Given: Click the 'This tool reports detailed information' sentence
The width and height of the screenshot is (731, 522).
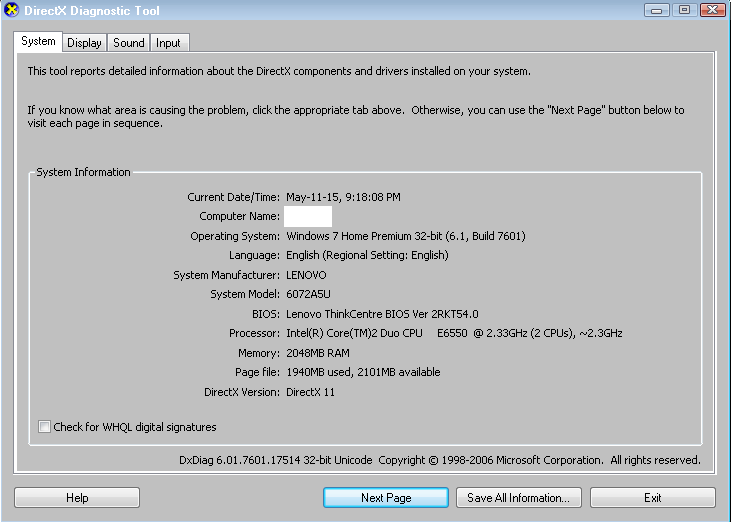Looking at the screenshot, I should click(x=279, y=71).
